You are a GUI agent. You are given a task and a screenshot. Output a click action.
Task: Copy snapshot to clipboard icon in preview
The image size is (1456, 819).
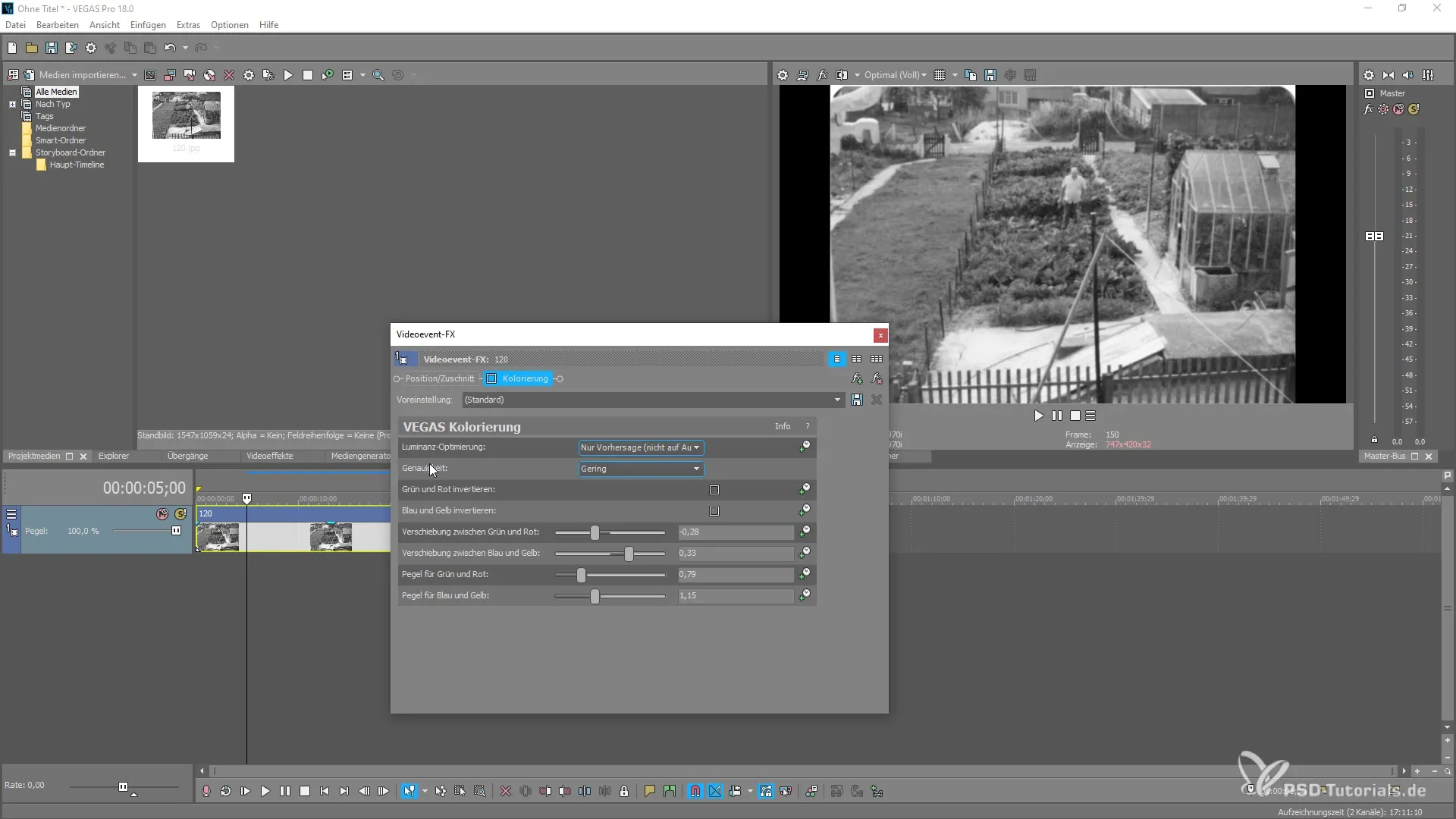[971, 75]
